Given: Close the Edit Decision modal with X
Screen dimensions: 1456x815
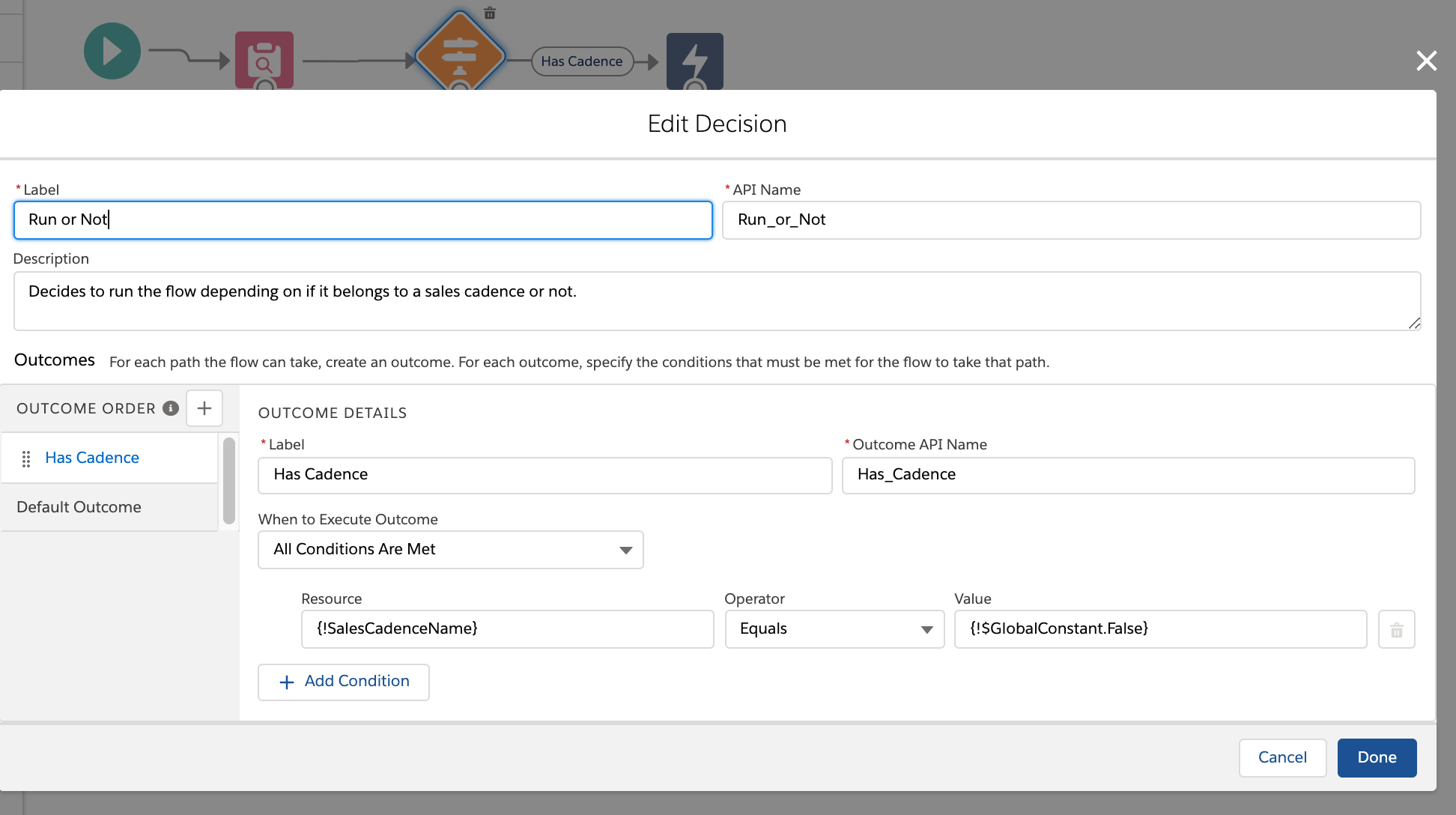Looking at the screenshot, I should coord(1426,61).
